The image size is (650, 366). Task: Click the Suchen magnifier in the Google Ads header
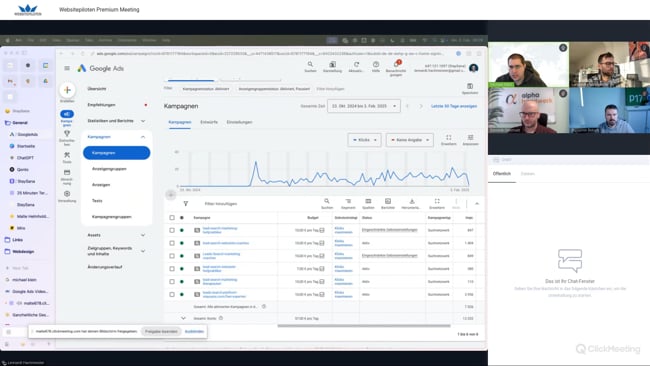click(310, 65)
